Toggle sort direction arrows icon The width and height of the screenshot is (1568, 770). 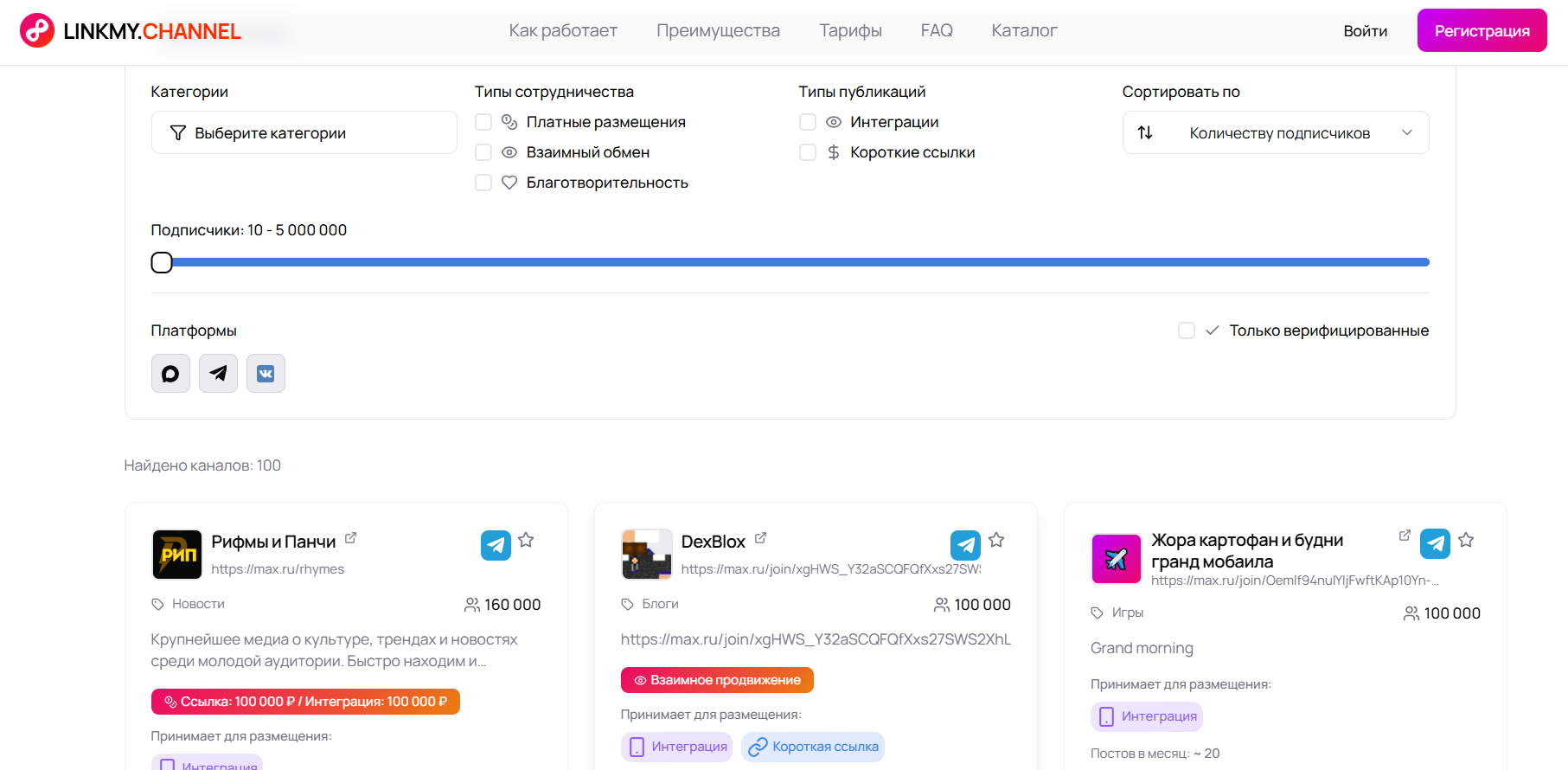(1145, 132)
